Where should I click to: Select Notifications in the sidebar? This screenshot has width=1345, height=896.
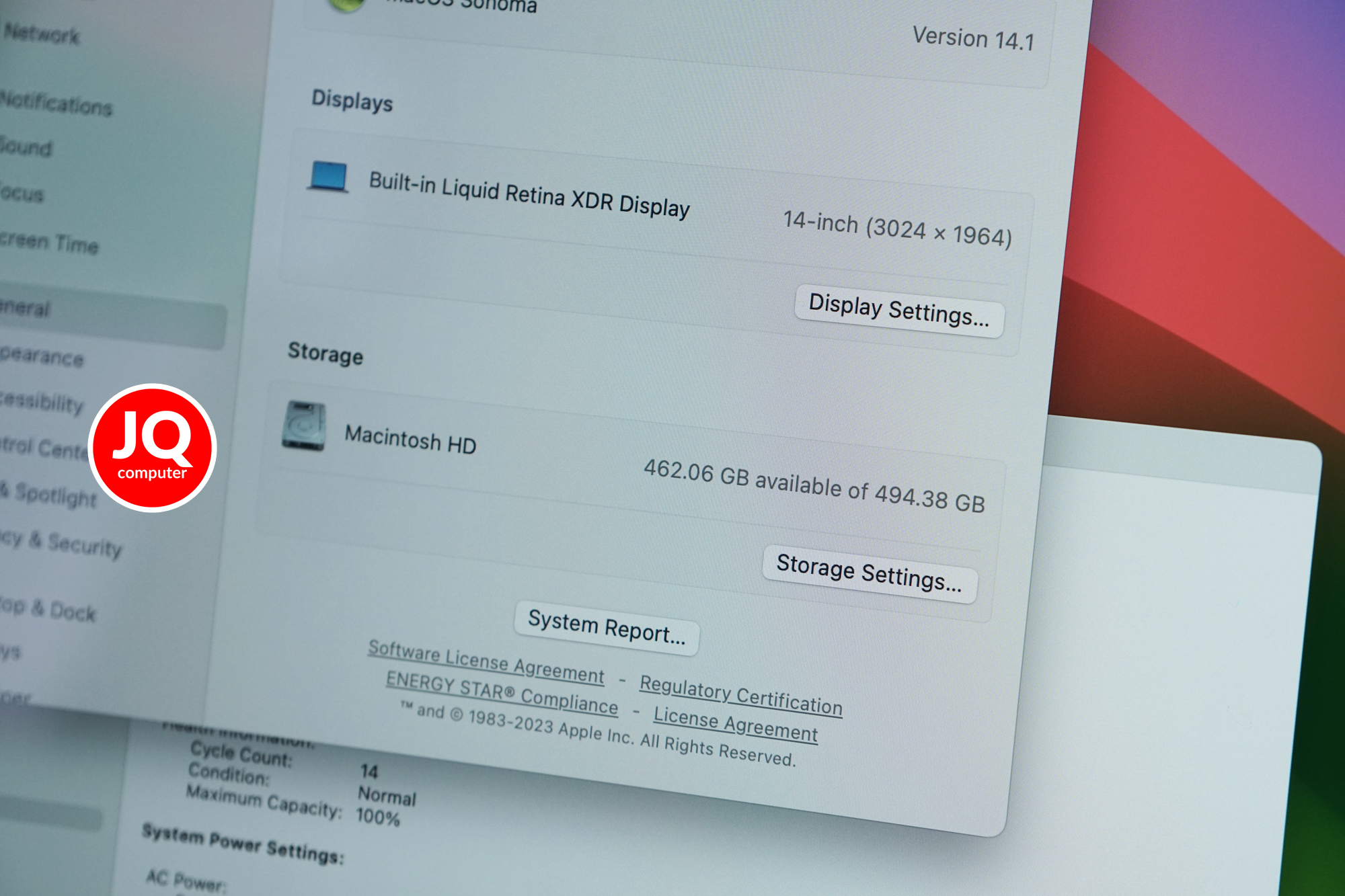click(x=55, y=104)
